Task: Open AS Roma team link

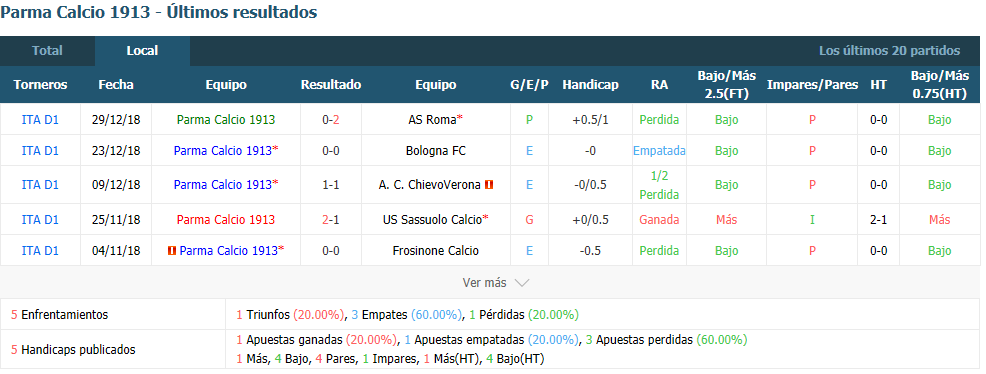Action: 433,119
